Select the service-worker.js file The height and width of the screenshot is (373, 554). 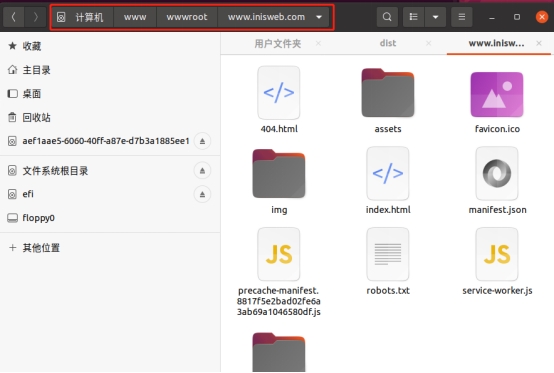(497, 254)
